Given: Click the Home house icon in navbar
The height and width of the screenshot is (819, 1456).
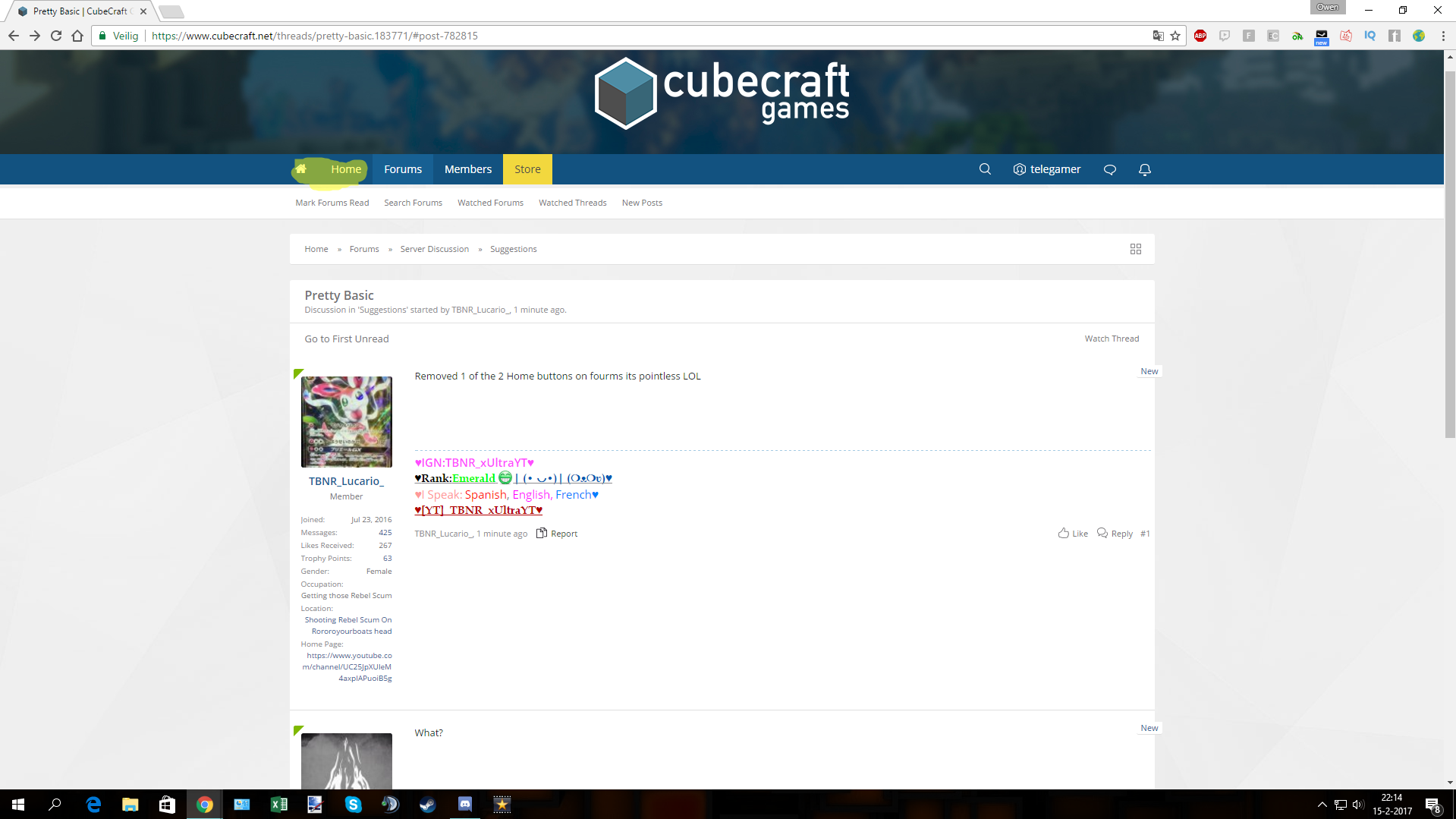Looking at the screenshot, I should 301,169.
